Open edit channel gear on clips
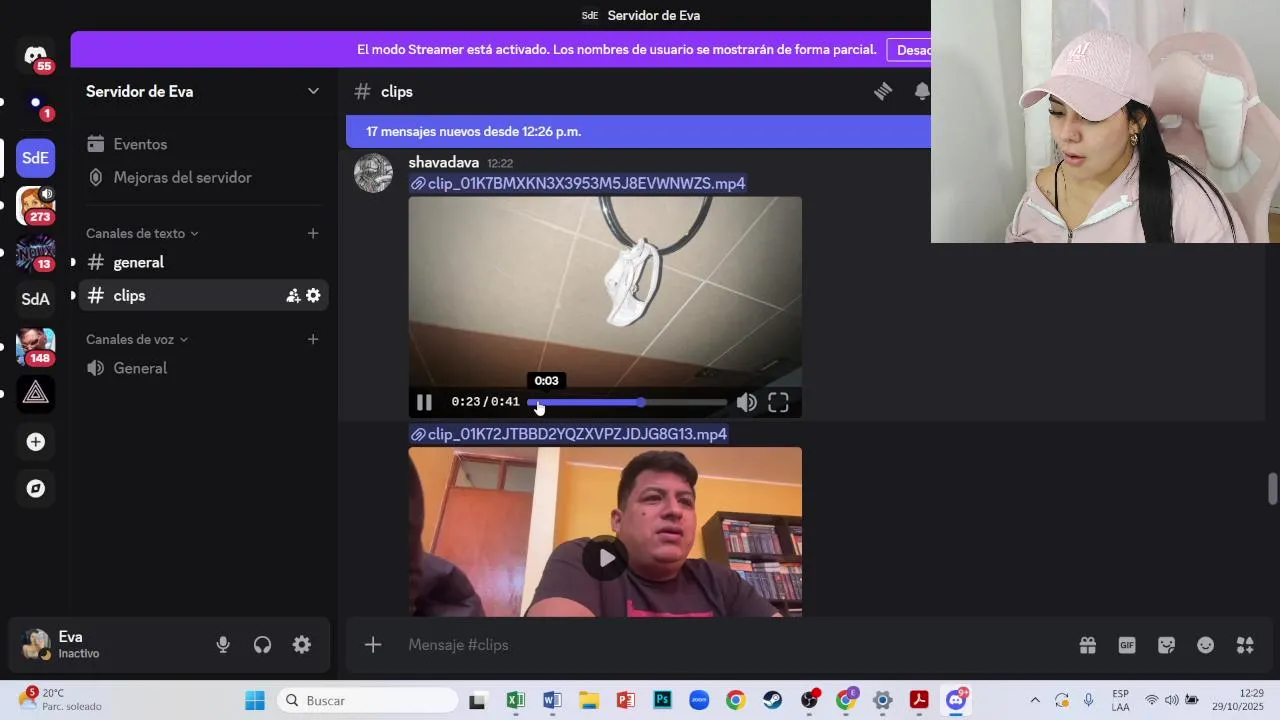 [313, 295]
